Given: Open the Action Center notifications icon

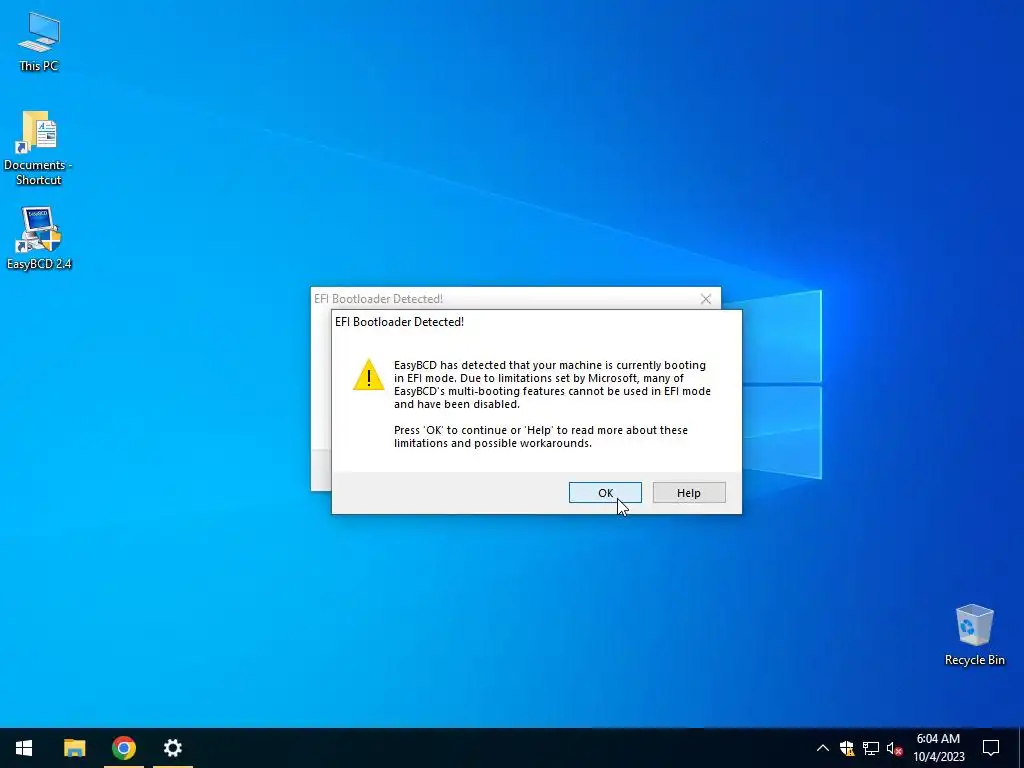Looking at the screenshot, I should (x=991, y=748).
